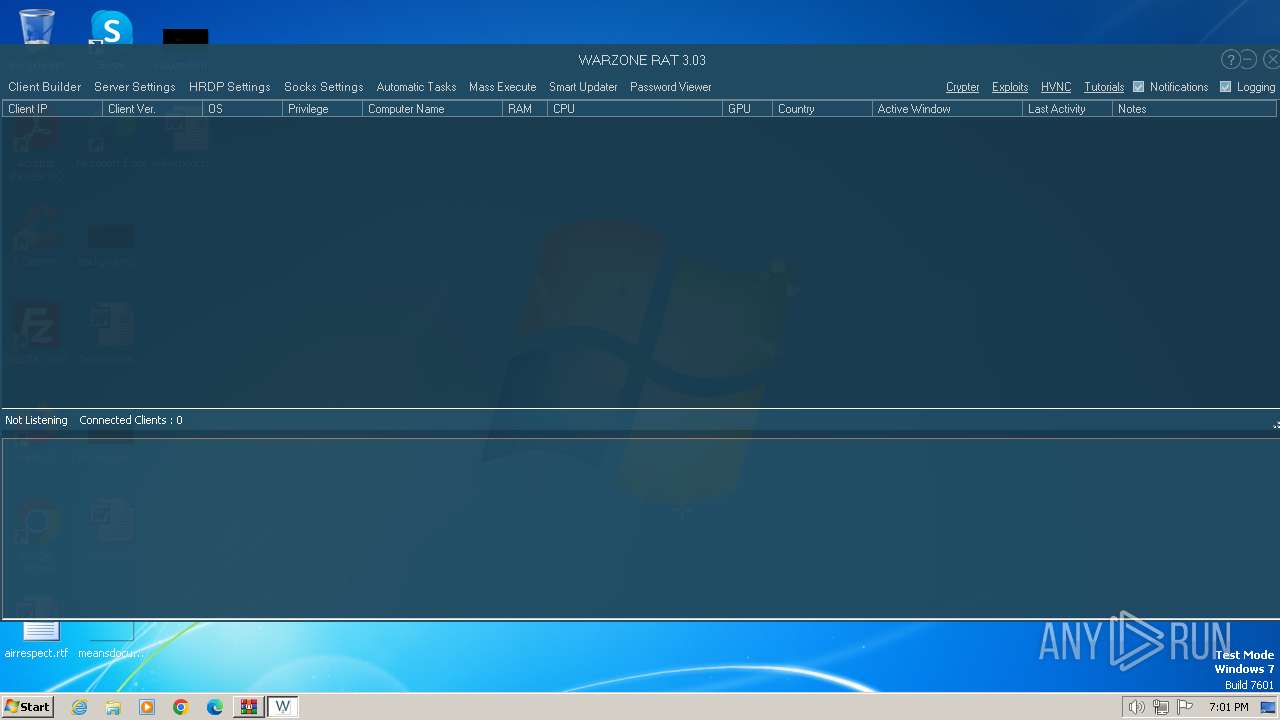Switch to the WinRAR taskbar item
Image resolution: width=1280 pixels, height=720 pixels.
(248, 707)
